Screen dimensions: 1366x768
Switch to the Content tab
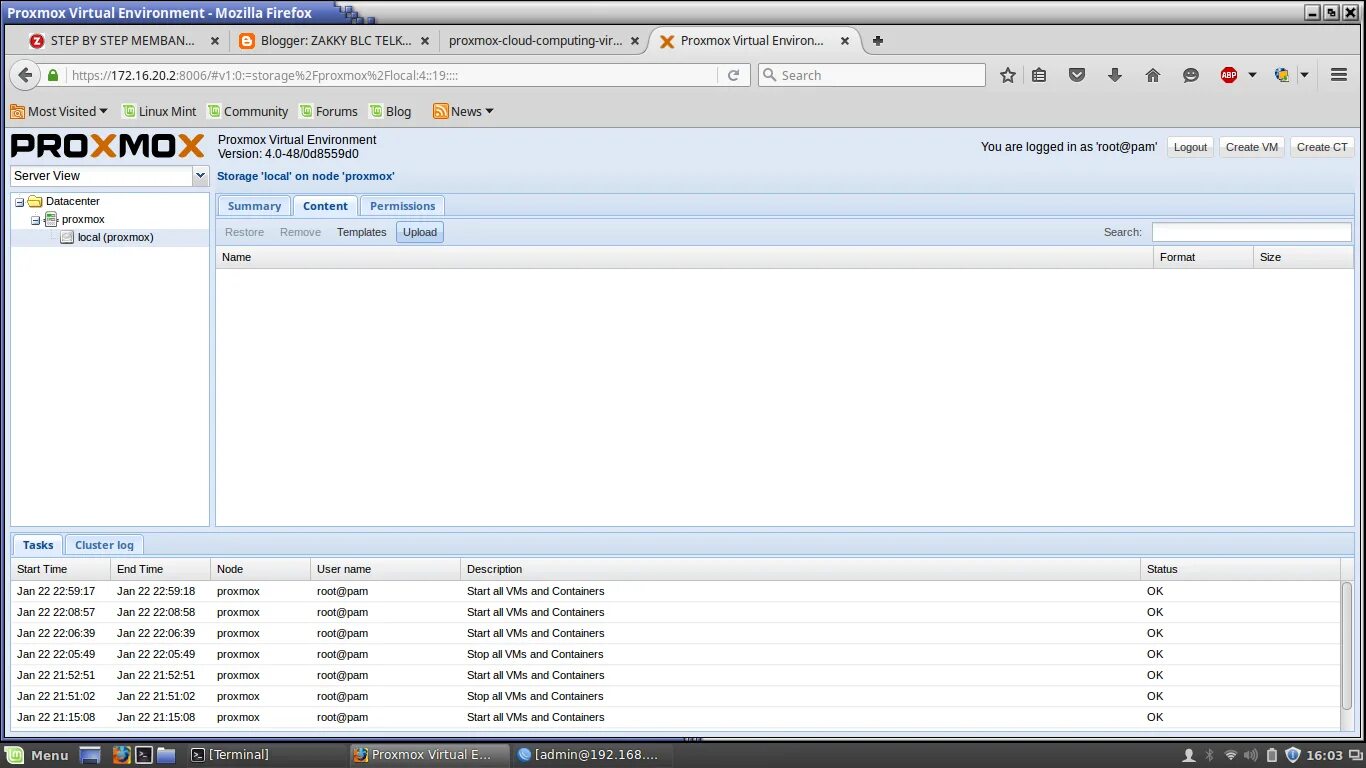click(326, 206)
